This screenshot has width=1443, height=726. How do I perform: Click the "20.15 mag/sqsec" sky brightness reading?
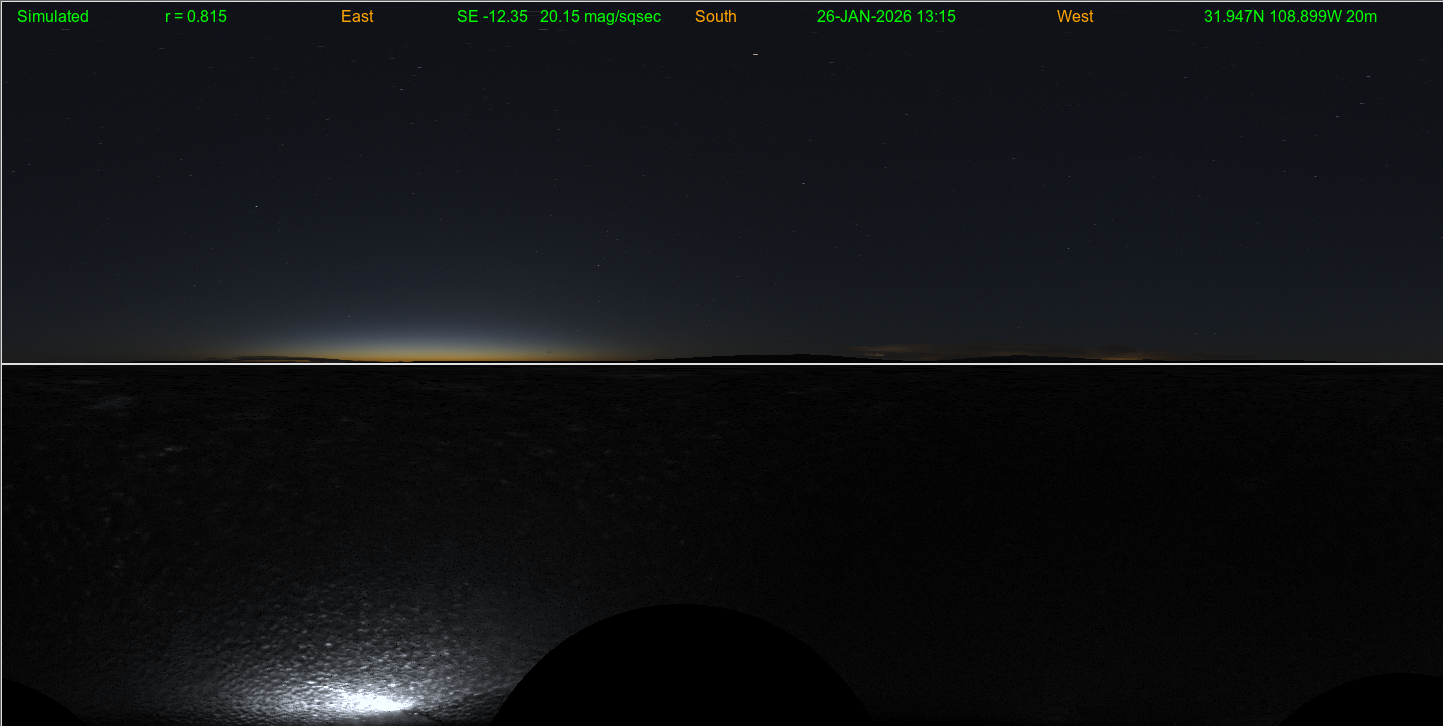(600, 17)
